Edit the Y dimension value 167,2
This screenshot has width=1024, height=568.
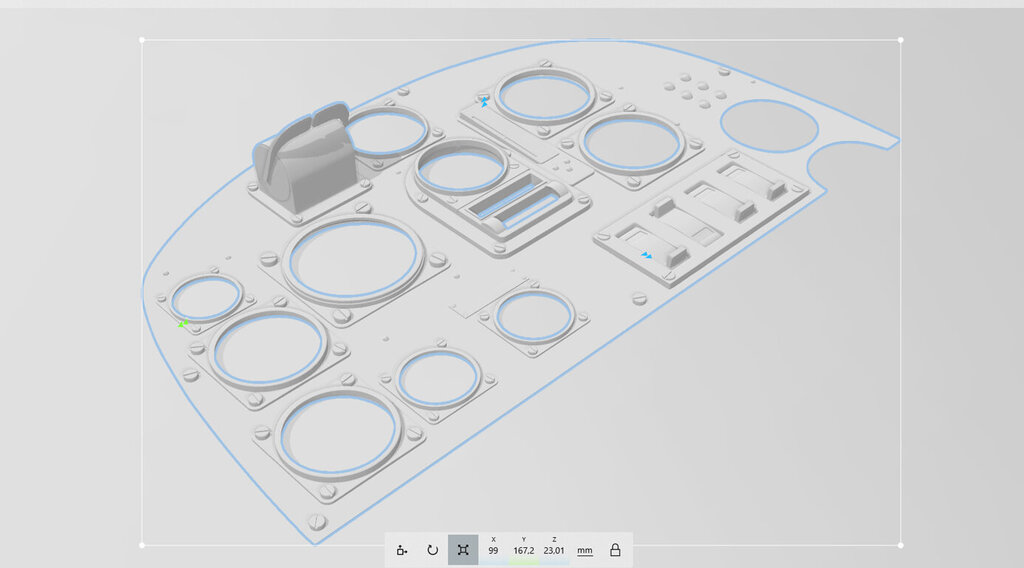523,550
